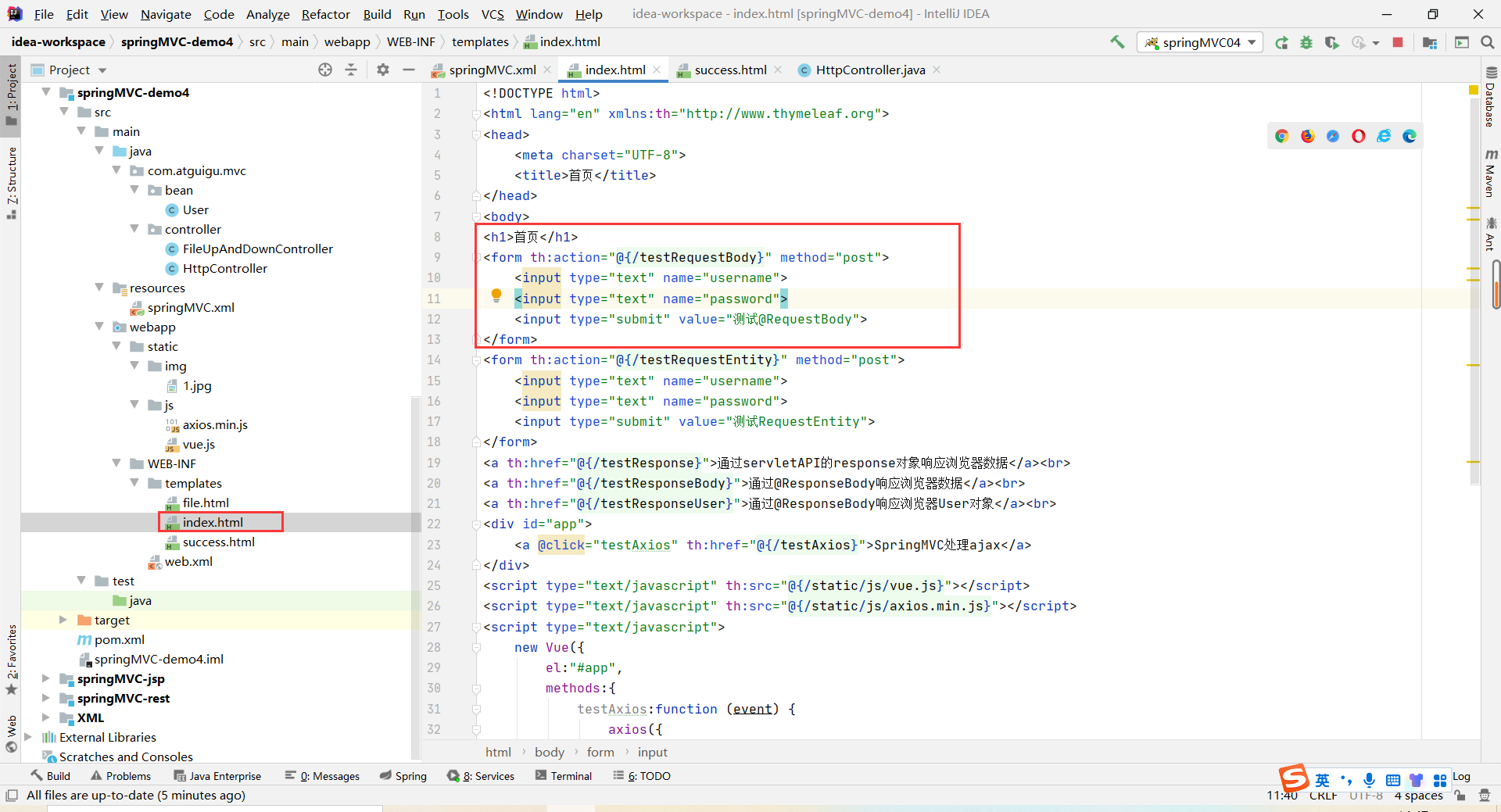Open the 8: Services tool window

481,776
